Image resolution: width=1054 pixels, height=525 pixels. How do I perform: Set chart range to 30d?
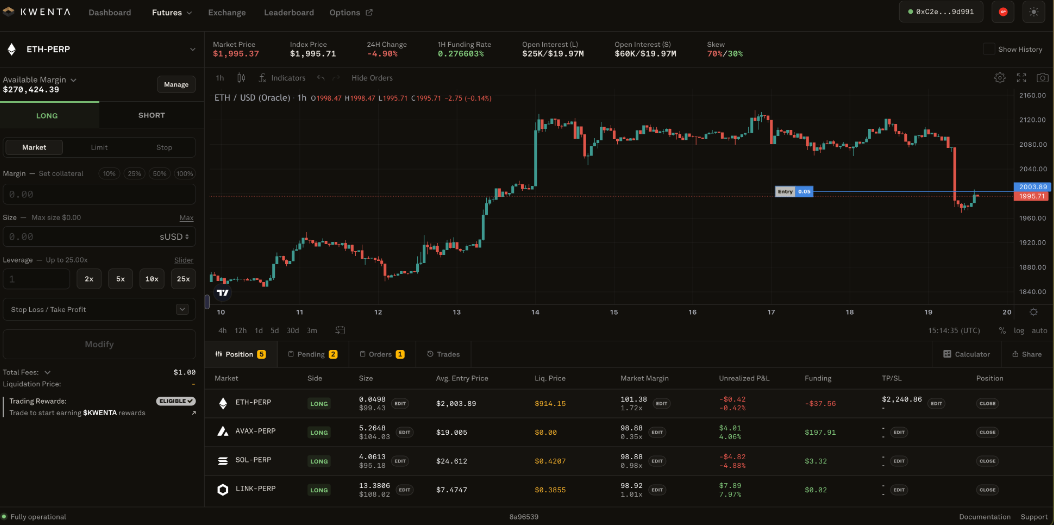[292, 331]
